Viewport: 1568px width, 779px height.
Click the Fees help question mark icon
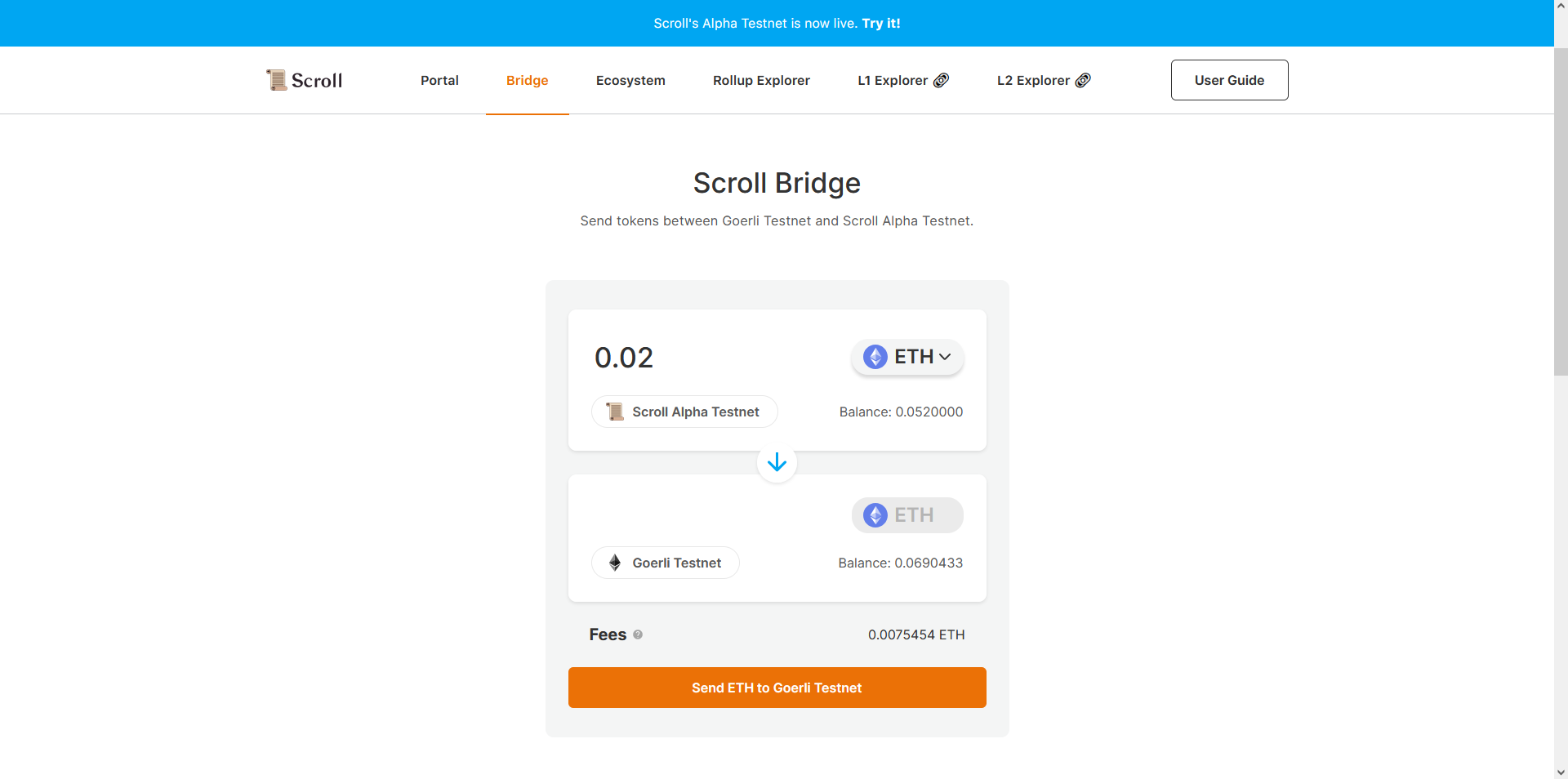click(x=638, y=634)
